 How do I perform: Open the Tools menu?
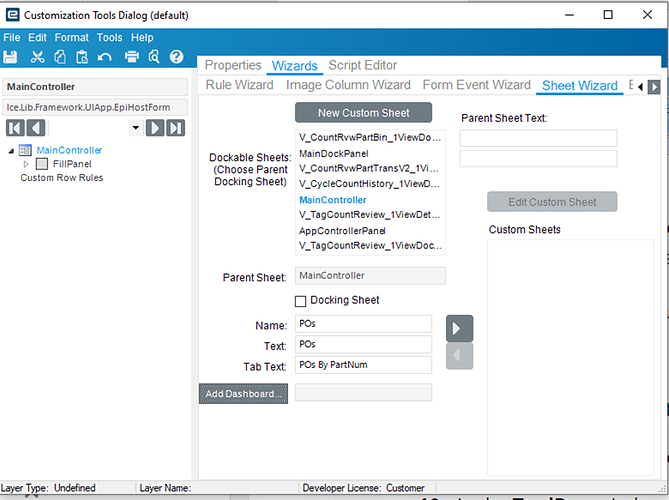110,38
